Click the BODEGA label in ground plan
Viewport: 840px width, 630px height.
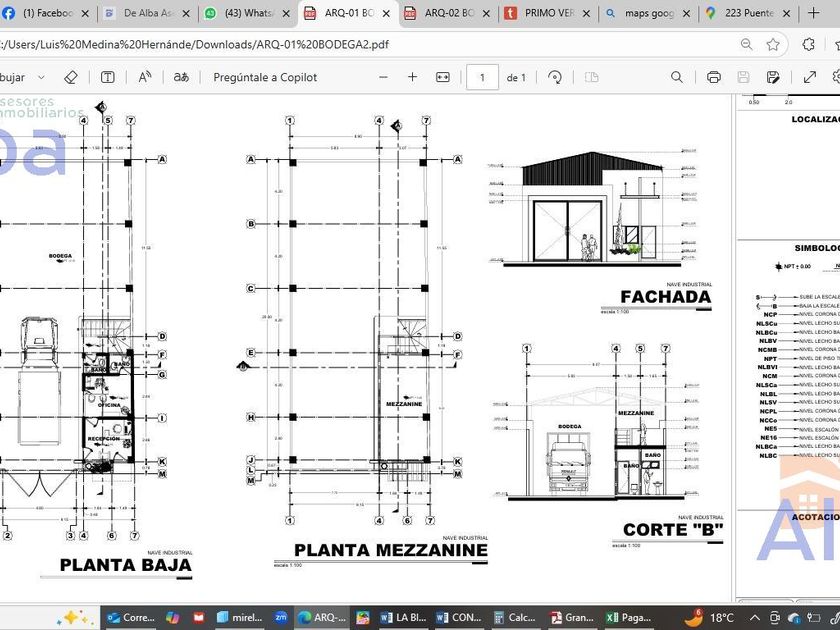click(x=61, y=256)
